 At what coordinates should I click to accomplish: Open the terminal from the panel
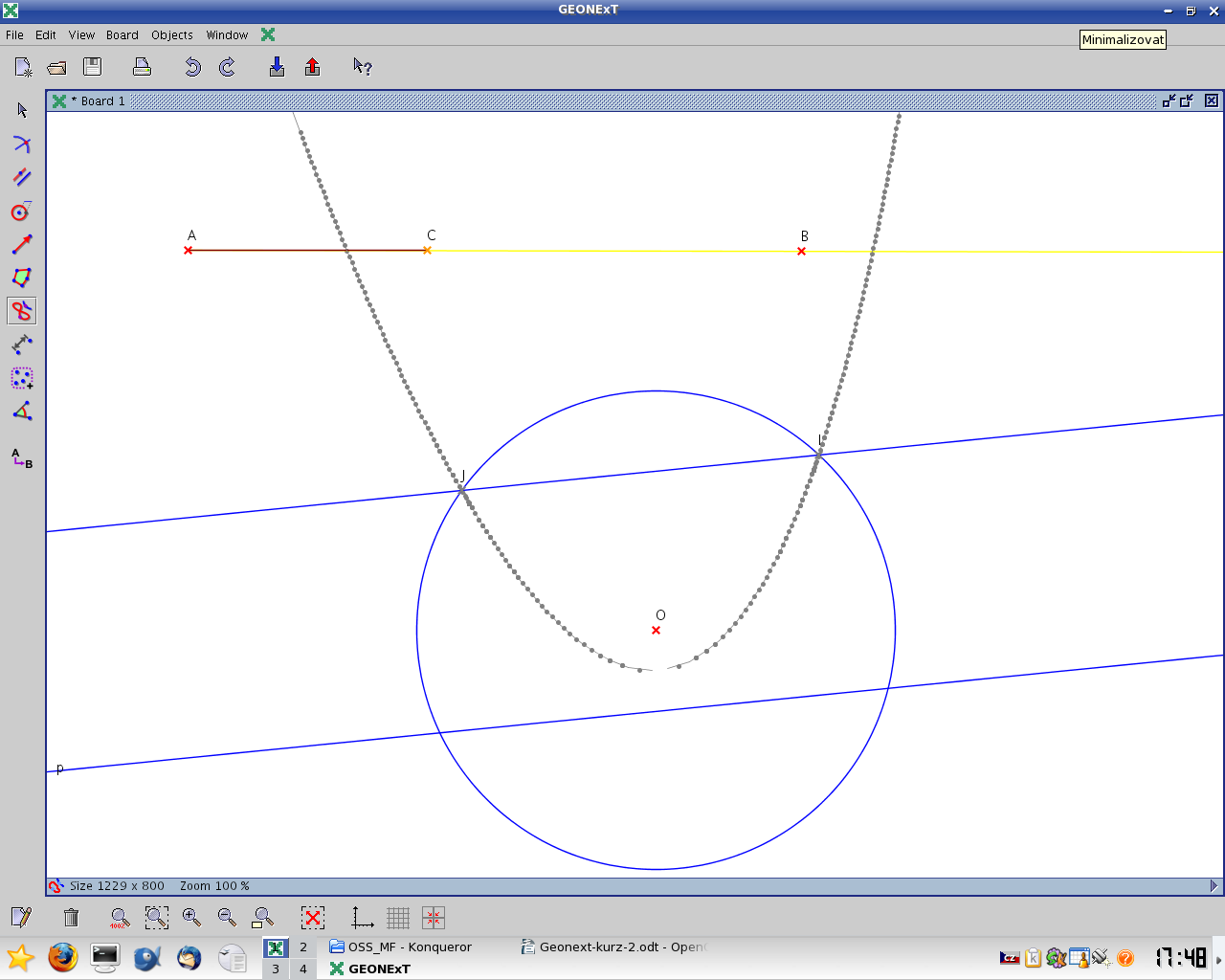pyautogui.click(x=105, y=957)
